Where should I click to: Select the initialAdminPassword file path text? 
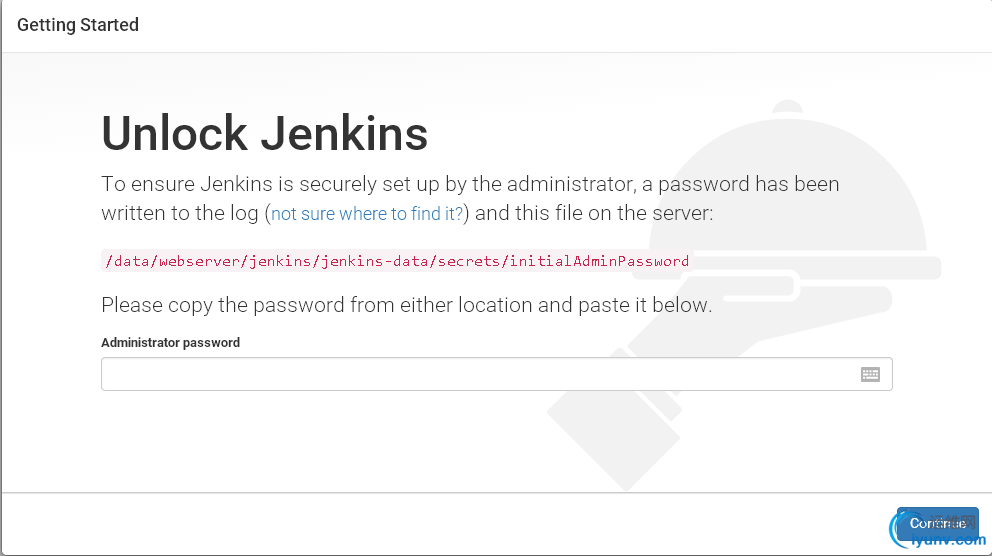click(397, 261)
